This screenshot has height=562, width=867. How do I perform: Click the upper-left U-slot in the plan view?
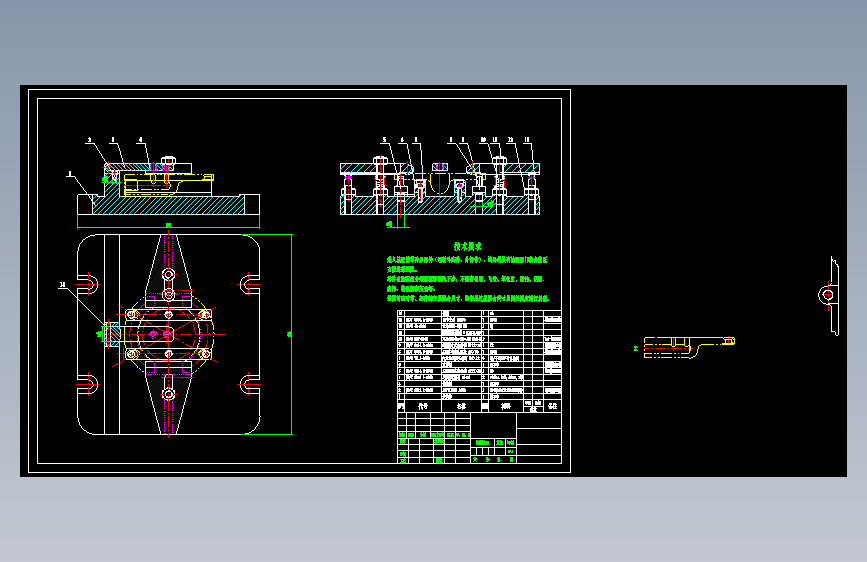point(88,285)
